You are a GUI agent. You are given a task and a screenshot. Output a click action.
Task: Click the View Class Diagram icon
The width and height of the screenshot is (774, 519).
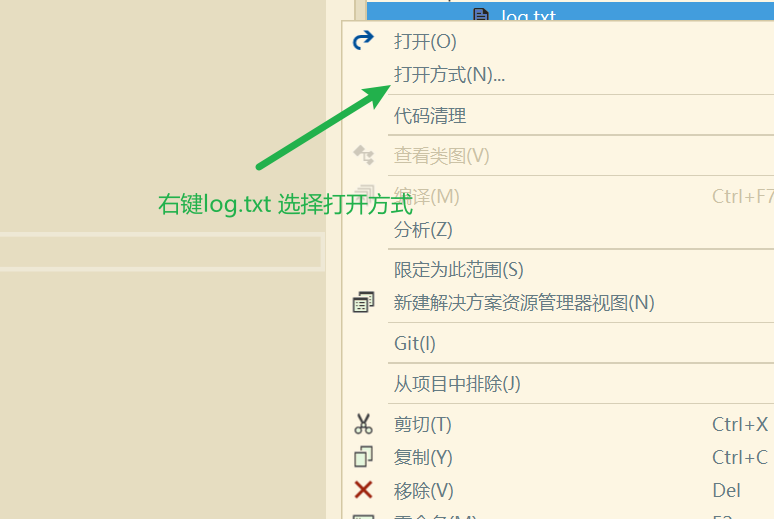coord(364,155)
